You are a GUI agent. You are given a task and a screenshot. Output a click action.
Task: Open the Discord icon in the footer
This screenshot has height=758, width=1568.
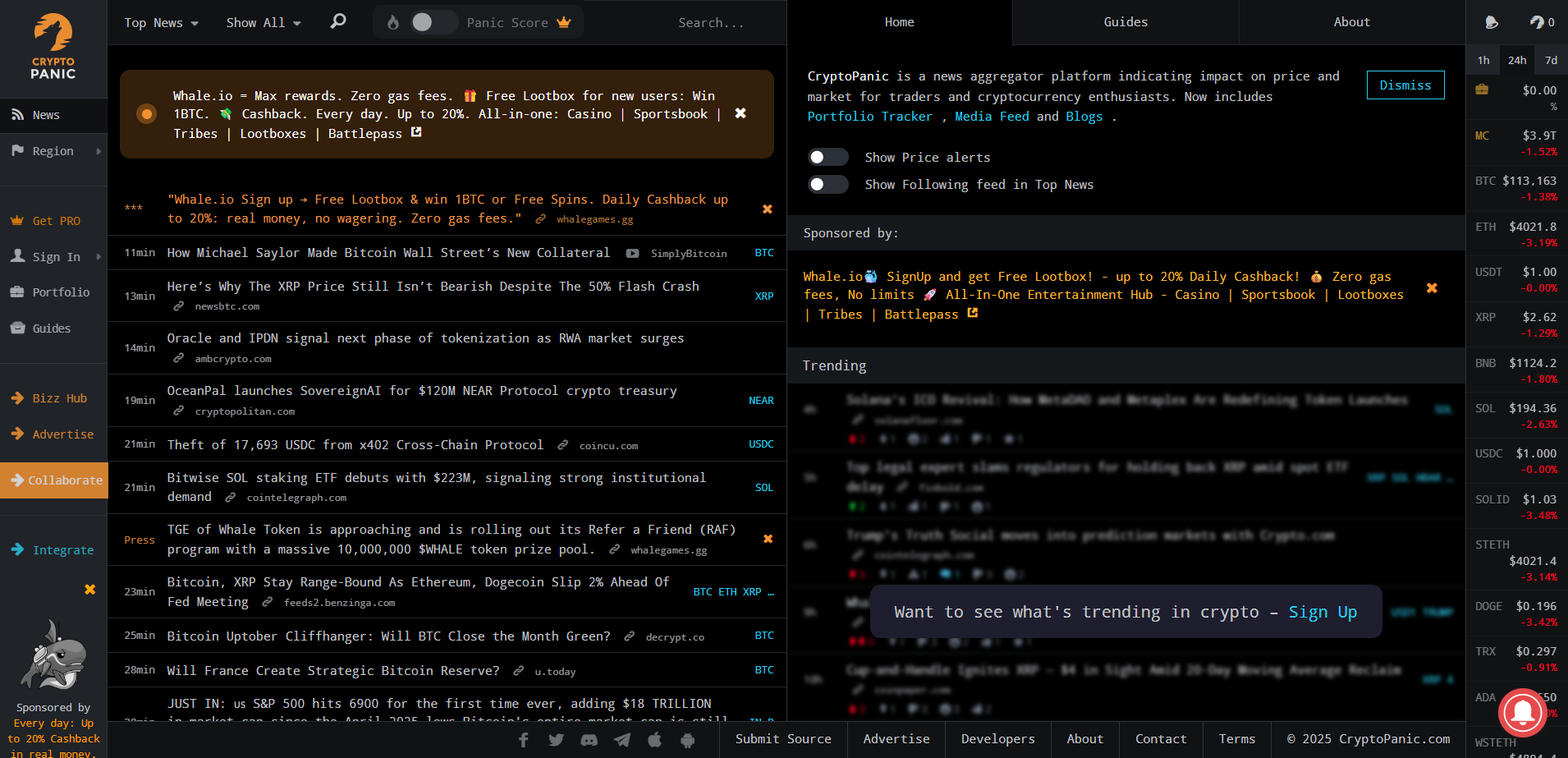(x=589, y=740)
